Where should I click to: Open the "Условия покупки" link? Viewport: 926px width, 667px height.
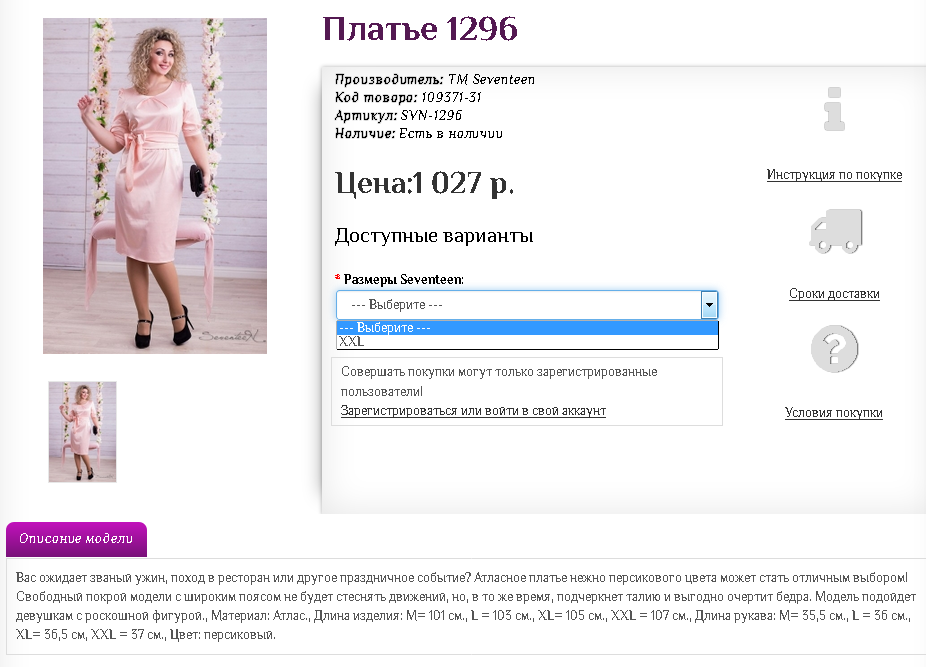[x=833, y=412]
